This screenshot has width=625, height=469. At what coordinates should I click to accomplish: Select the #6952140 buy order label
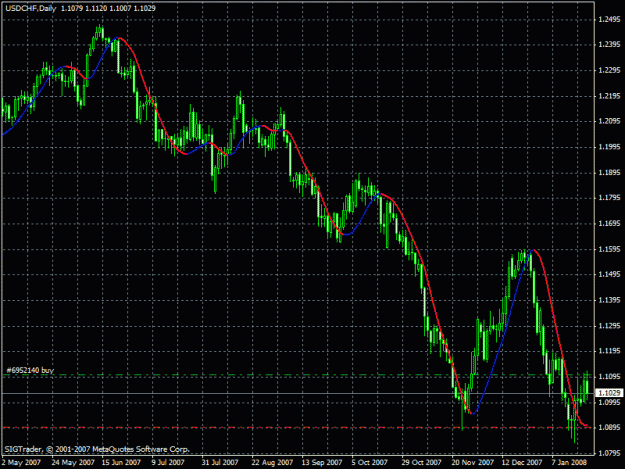click(30, 370)
